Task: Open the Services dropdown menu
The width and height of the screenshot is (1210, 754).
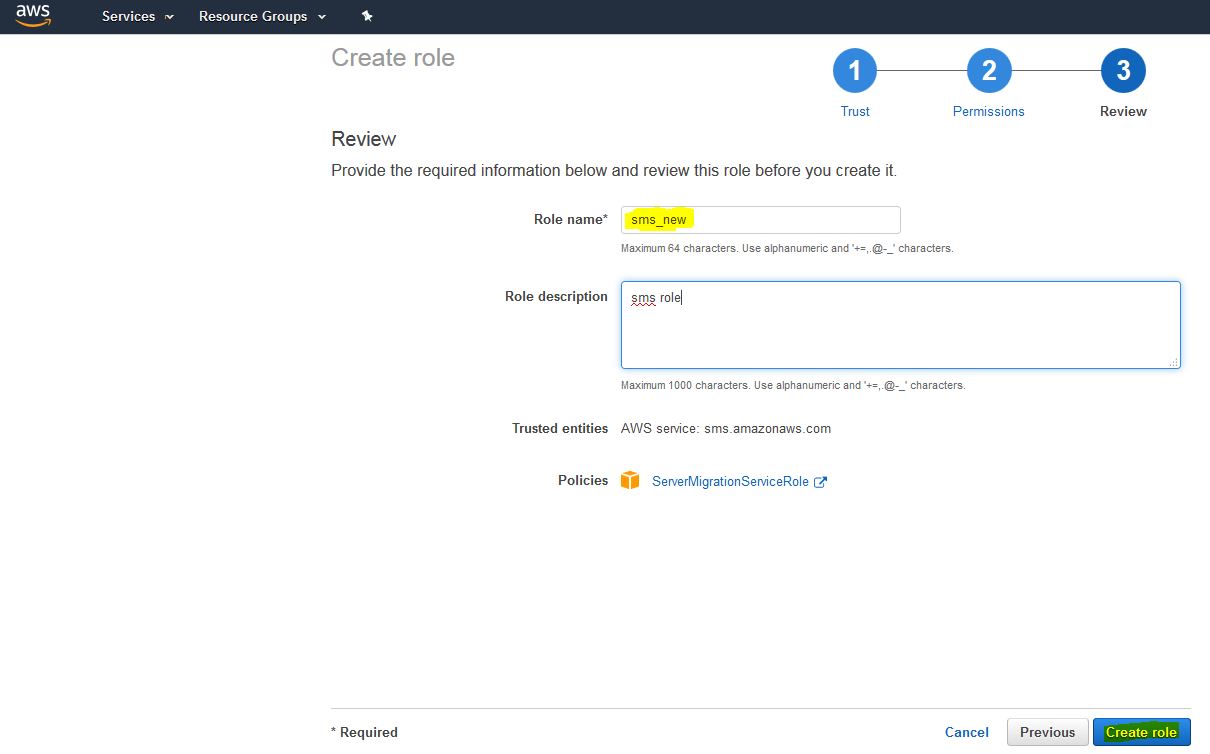Action: point(137,16)
